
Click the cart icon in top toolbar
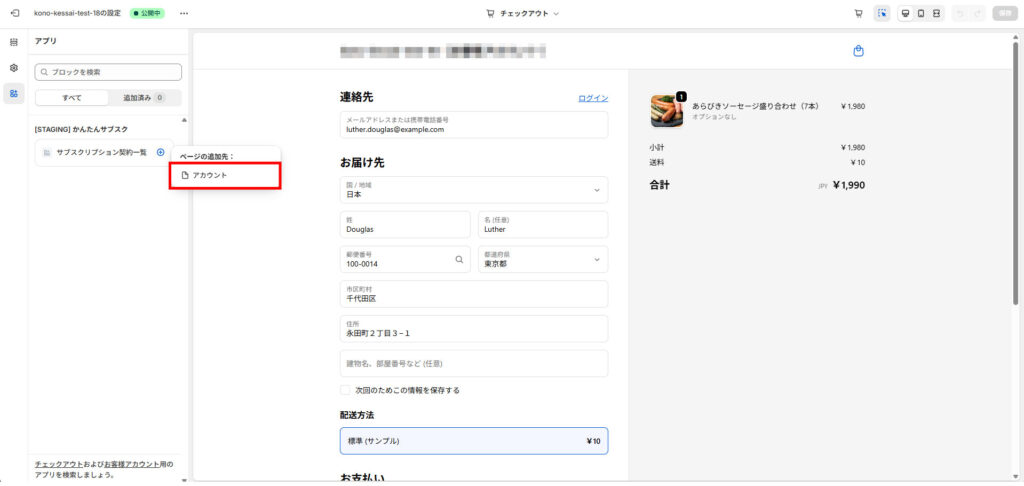(x=858, y=14)
